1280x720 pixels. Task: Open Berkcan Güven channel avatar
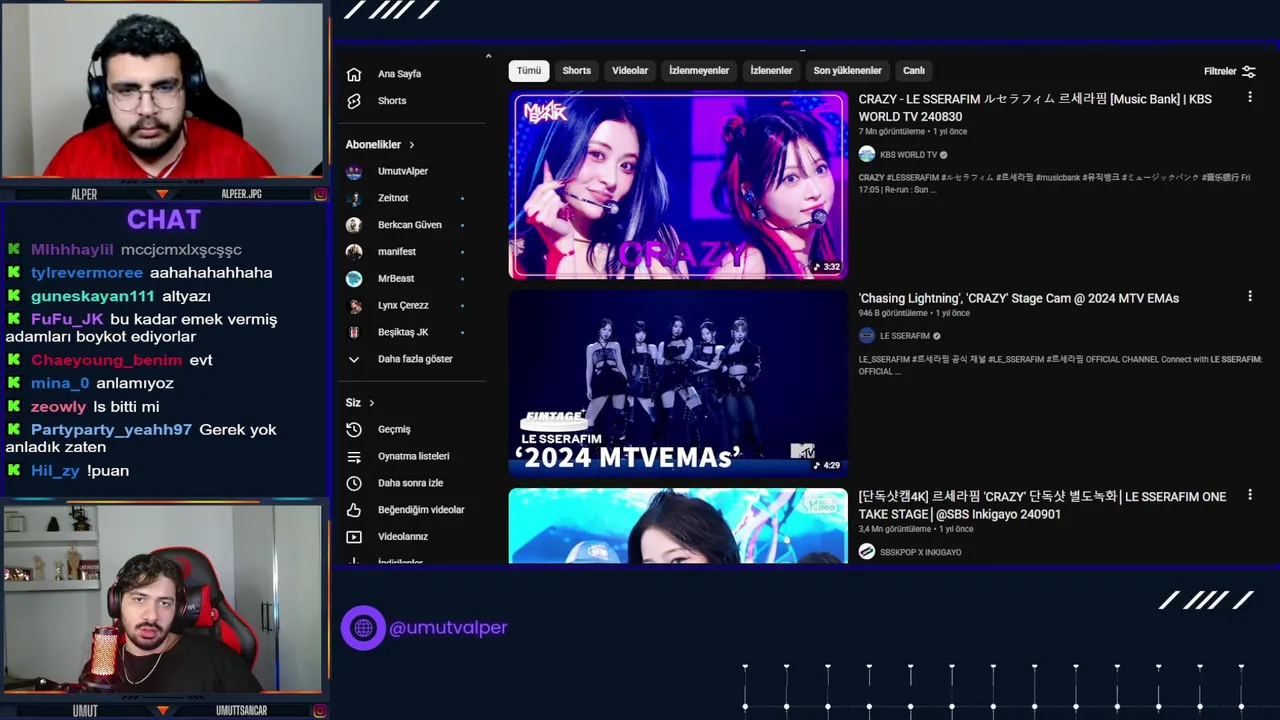pyautogui.click(x=354, y=225)
